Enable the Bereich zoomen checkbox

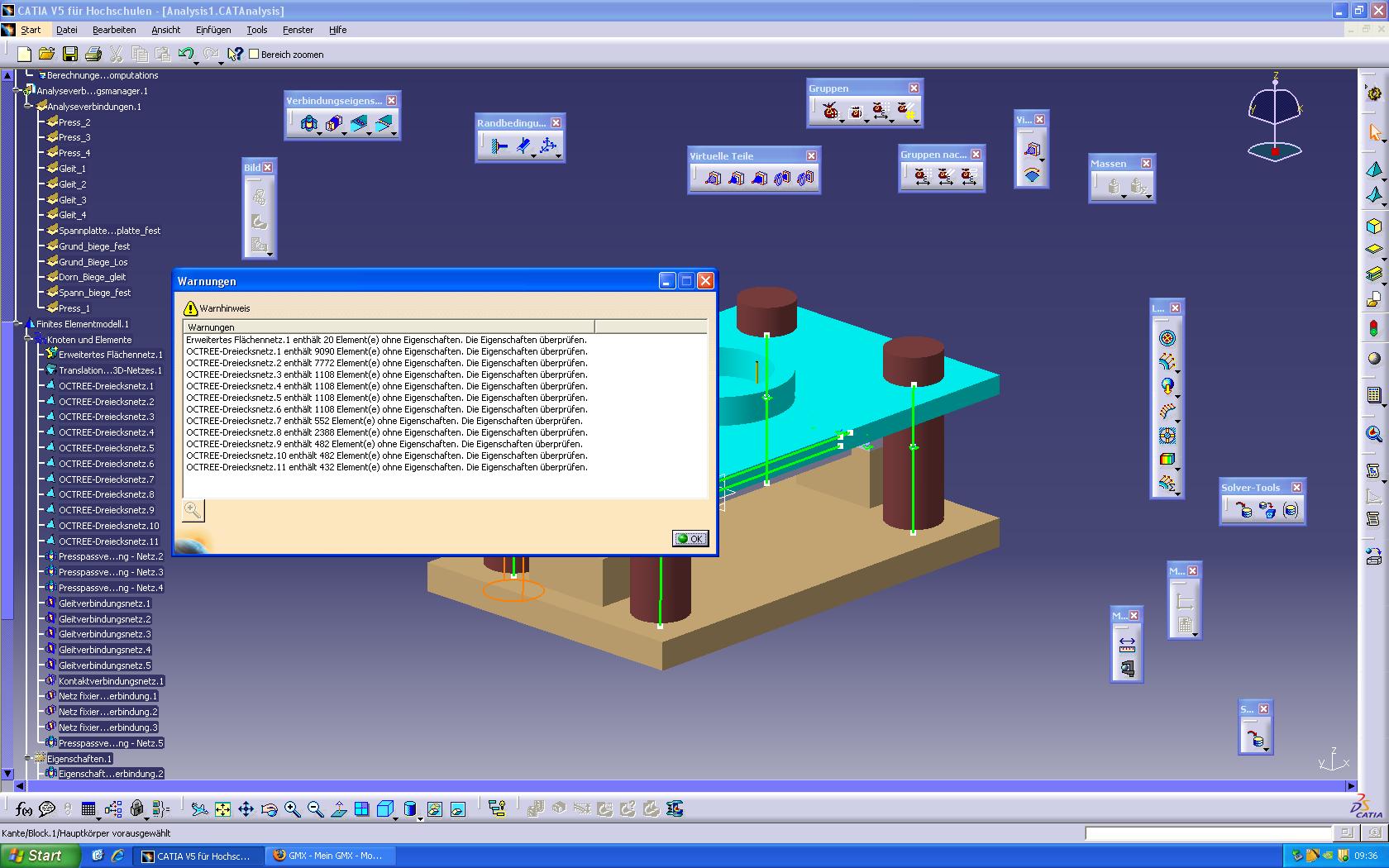[x=255, y=54]
